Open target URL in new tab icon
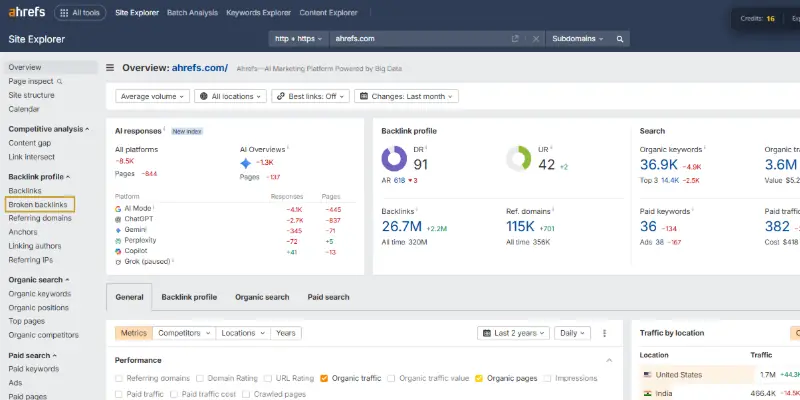The image size is (800, 400). (515, 39)
